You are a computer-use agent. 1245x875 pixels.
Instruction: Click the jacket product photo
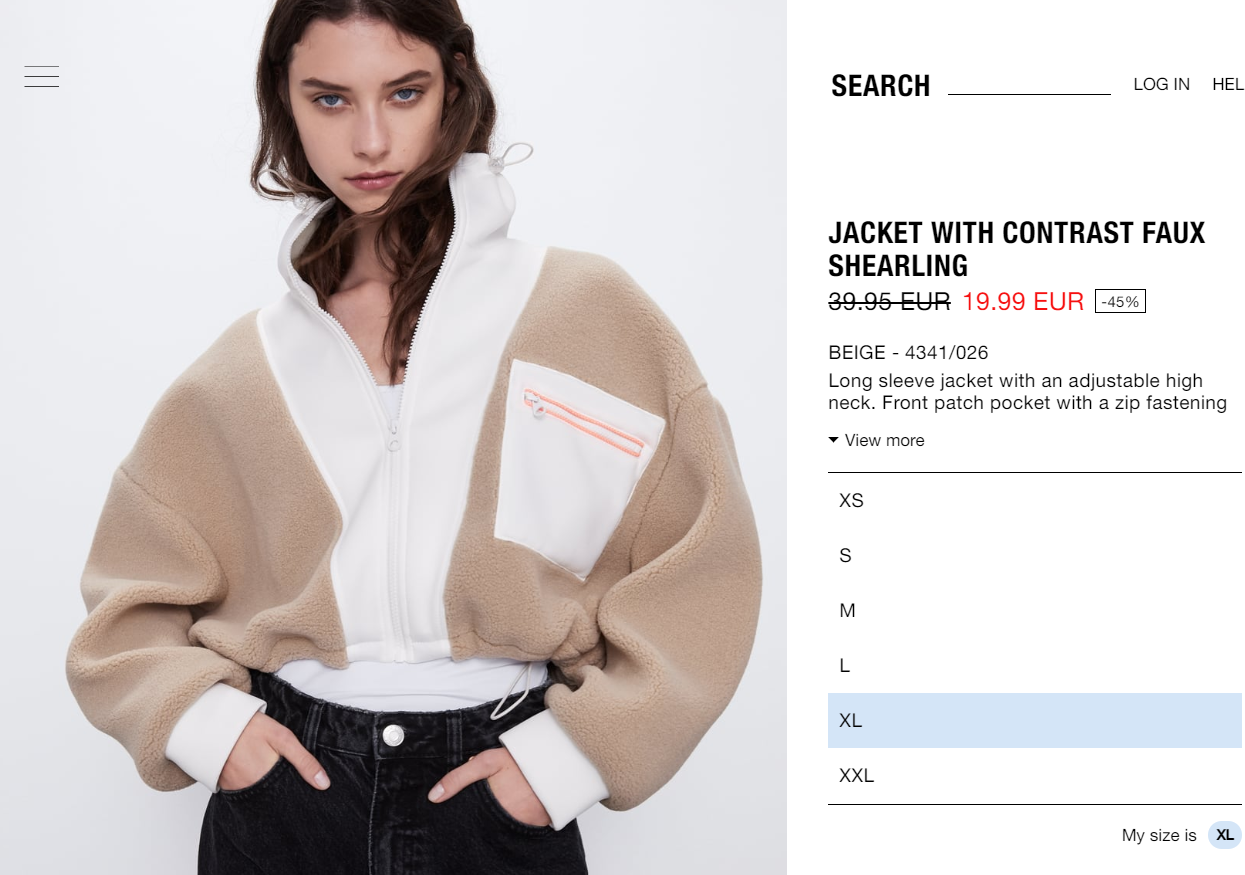pyautogui.click(x=393, y=437)
